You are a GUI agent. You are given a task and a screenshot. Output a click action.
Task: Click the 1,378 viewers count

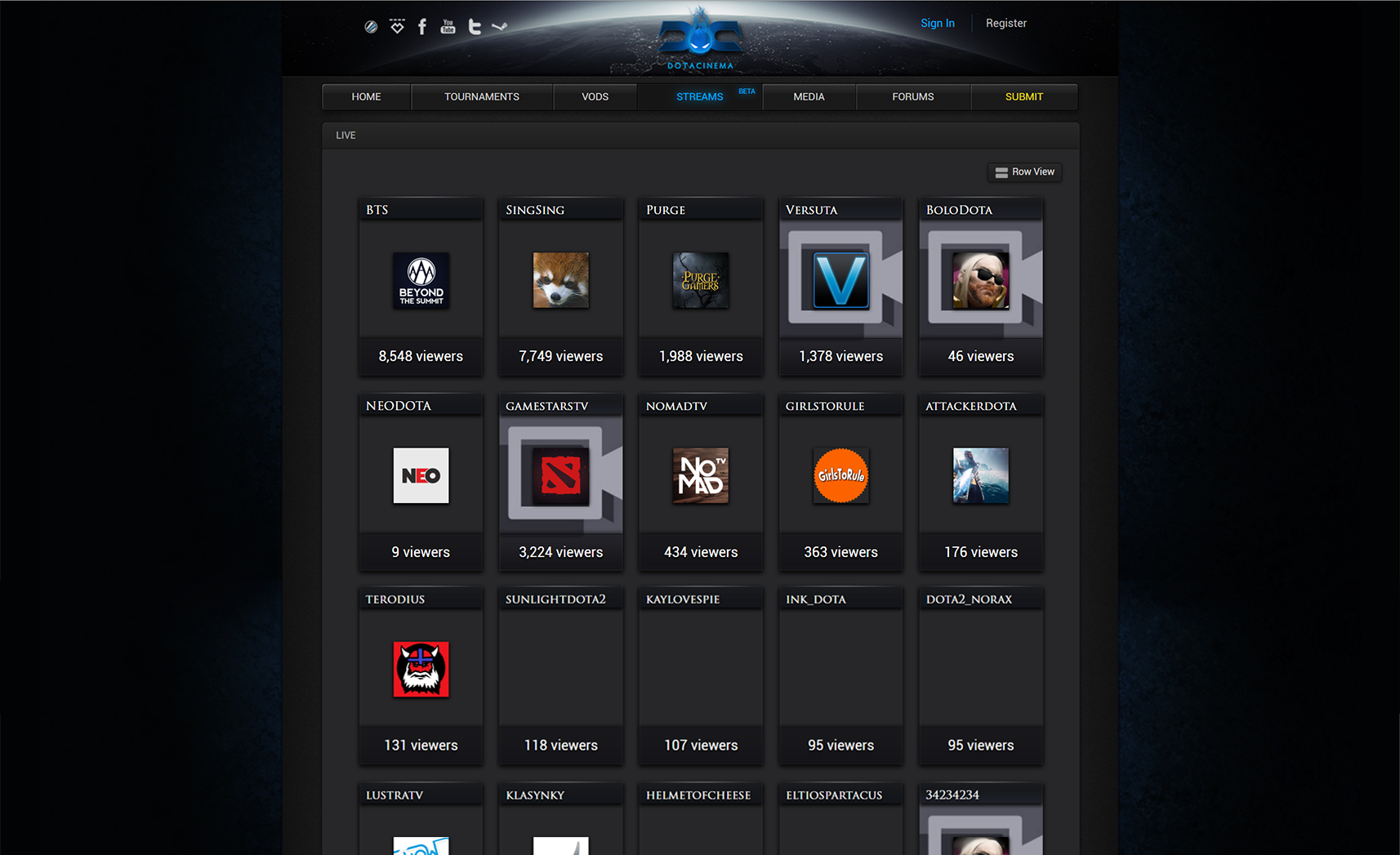click(x=840, y=356)
